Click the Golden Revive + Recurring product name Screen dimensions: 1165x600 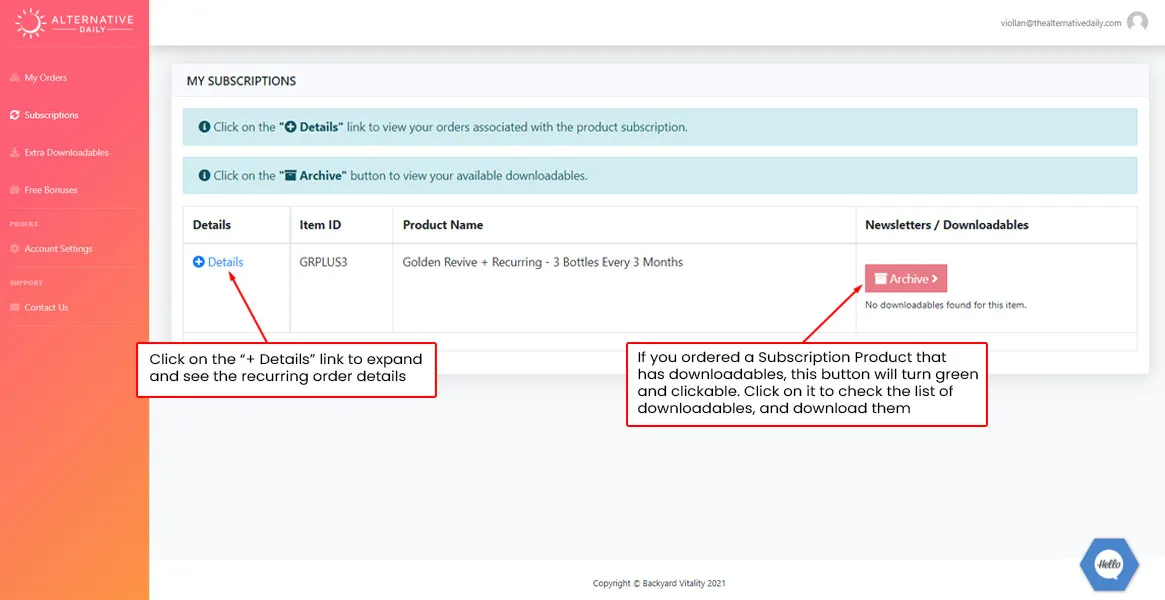[542, 262]
